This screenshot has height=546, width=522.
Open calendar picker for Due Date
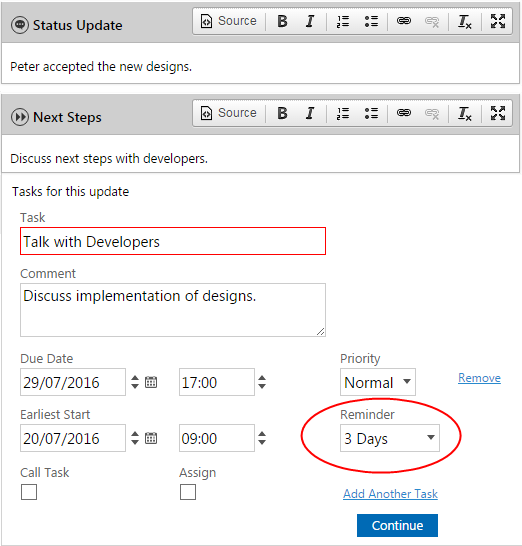(151, 382)
